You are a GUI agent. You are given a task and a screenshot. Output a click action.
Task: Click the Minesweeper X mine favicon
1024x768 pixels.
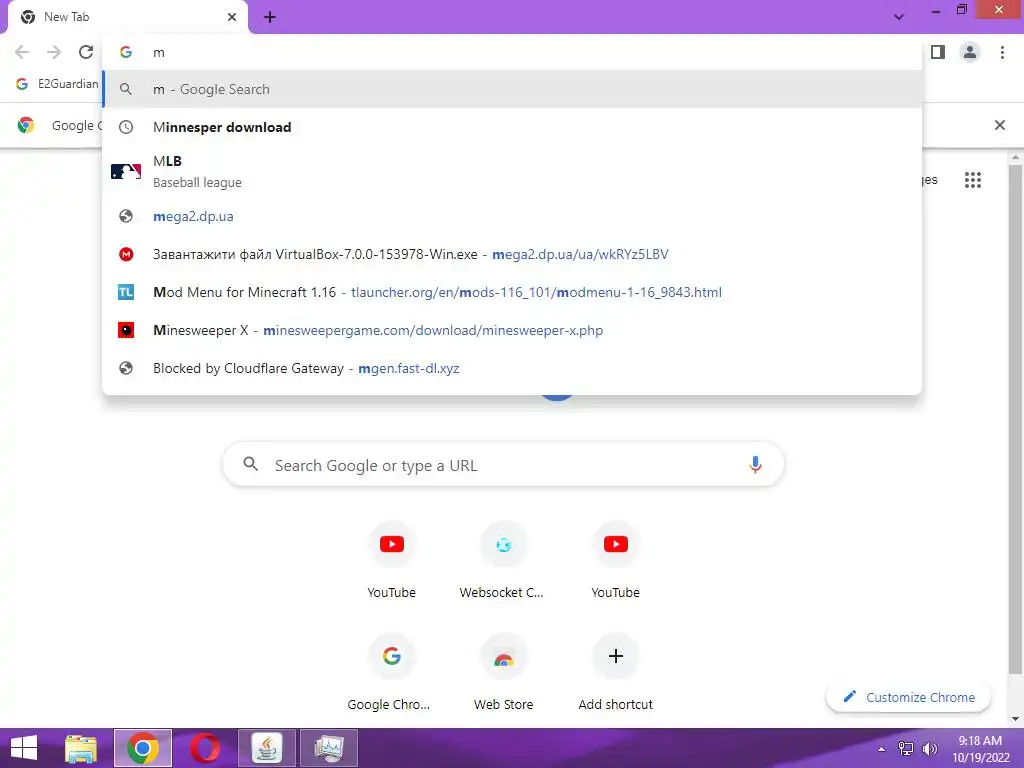[125, 330]
